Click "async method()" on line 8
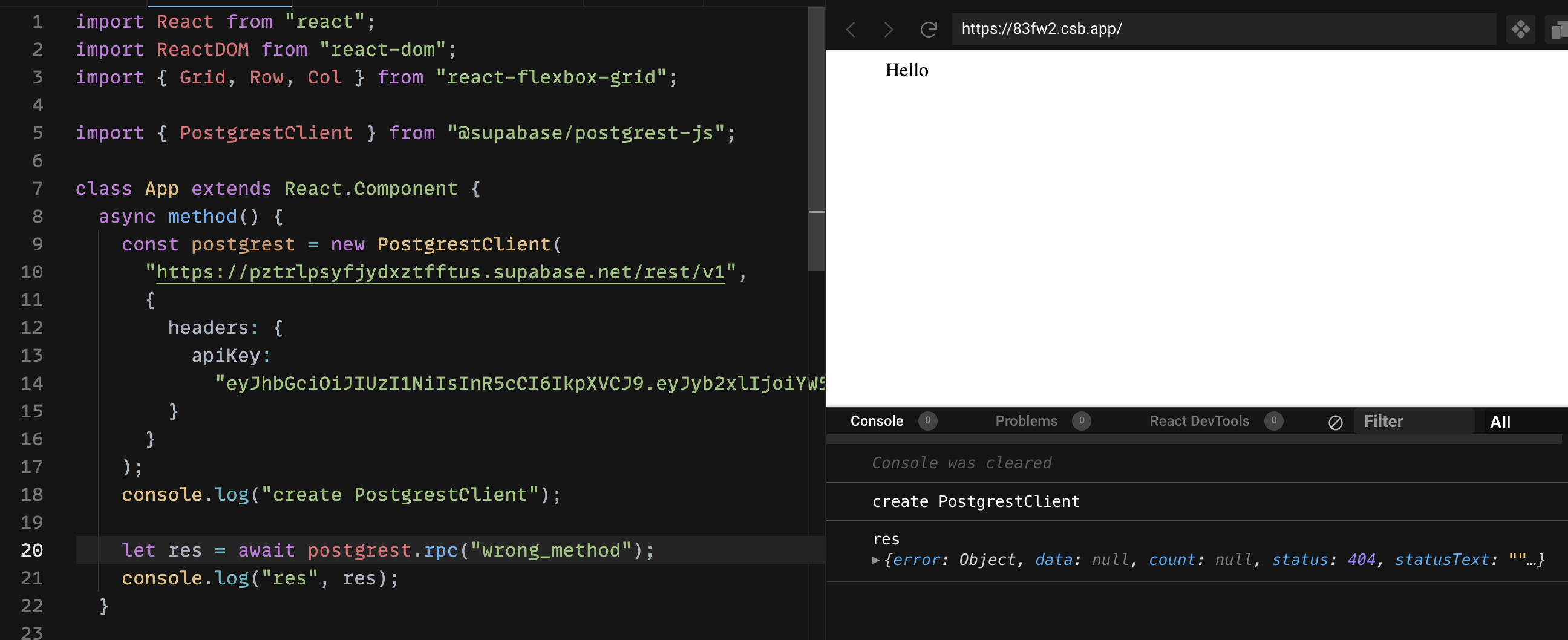Viewport: 1568px width, 640px height. (x=179, y=216)
